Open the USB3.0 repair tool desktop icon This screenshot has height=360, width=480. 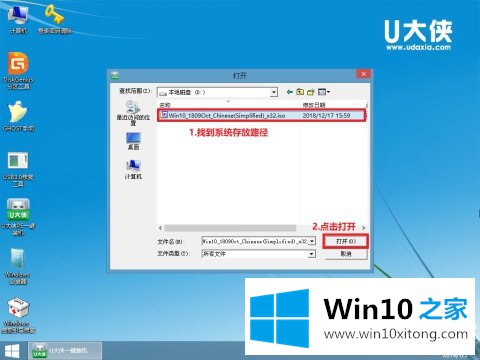click(18, 169)
